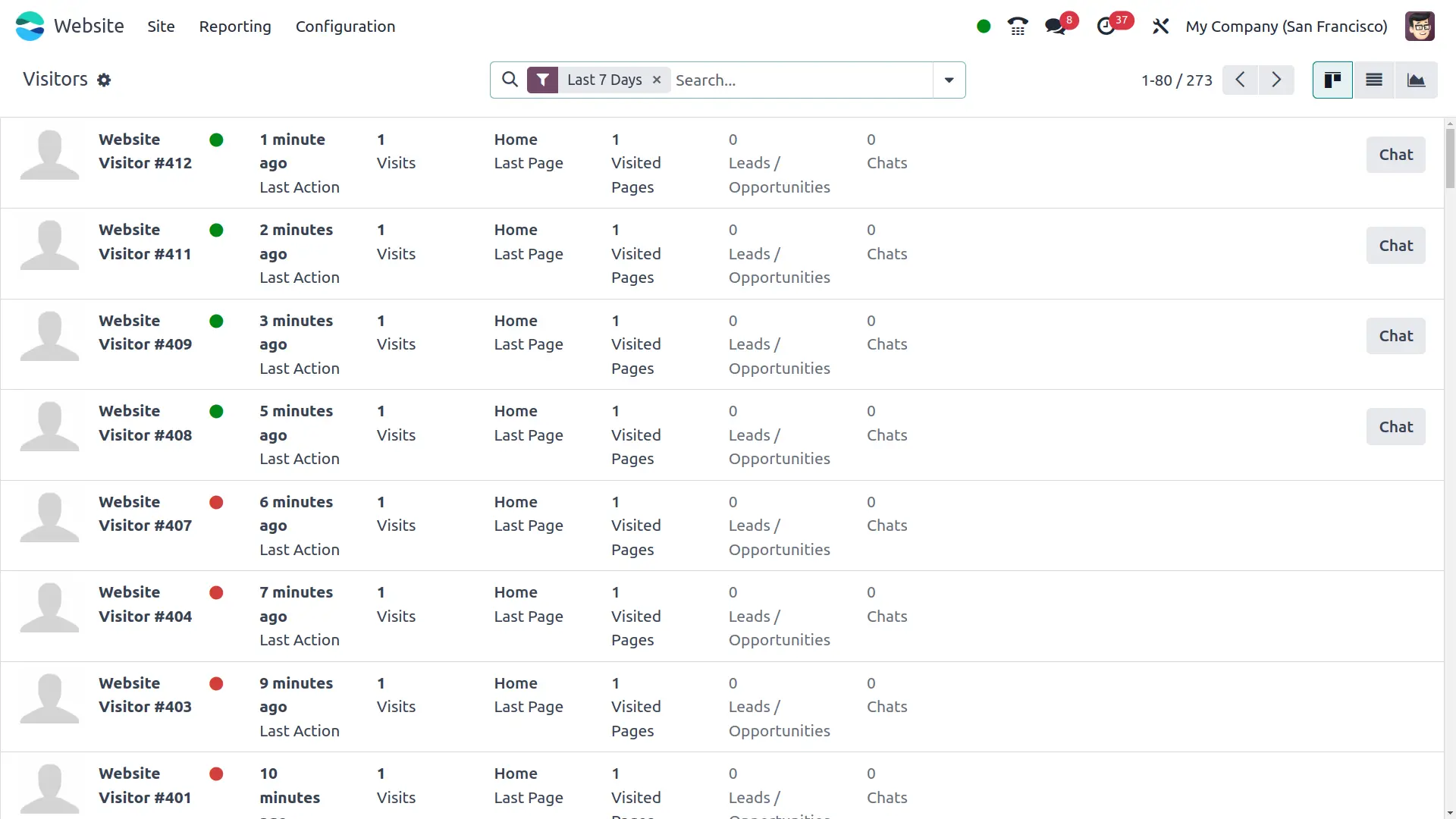
Task: Remove the Last 7 Days filter
Action: coord(657,80)
